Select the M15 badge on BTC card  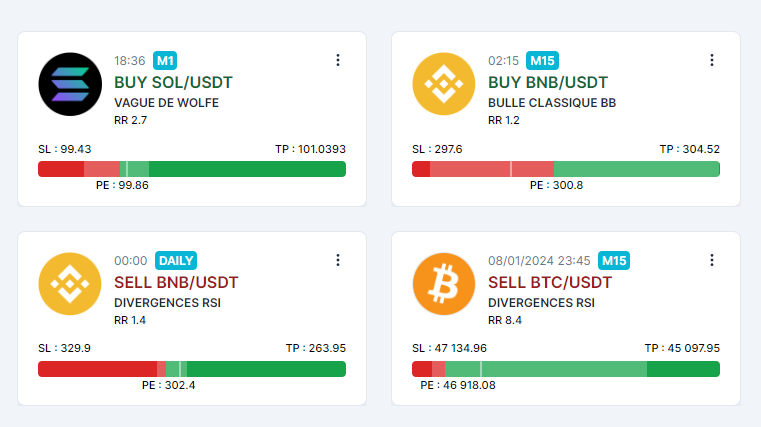click(x=614, y=261)
